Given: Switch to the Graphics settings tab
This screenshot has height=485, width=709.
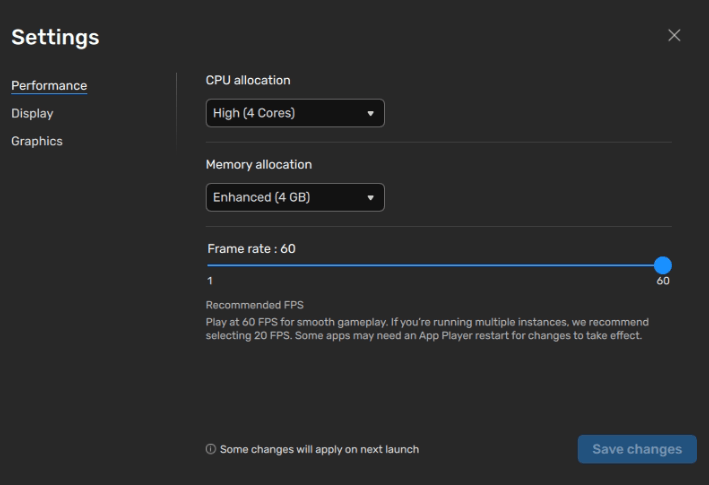Looking at the screenshot, I should [37, 141].
